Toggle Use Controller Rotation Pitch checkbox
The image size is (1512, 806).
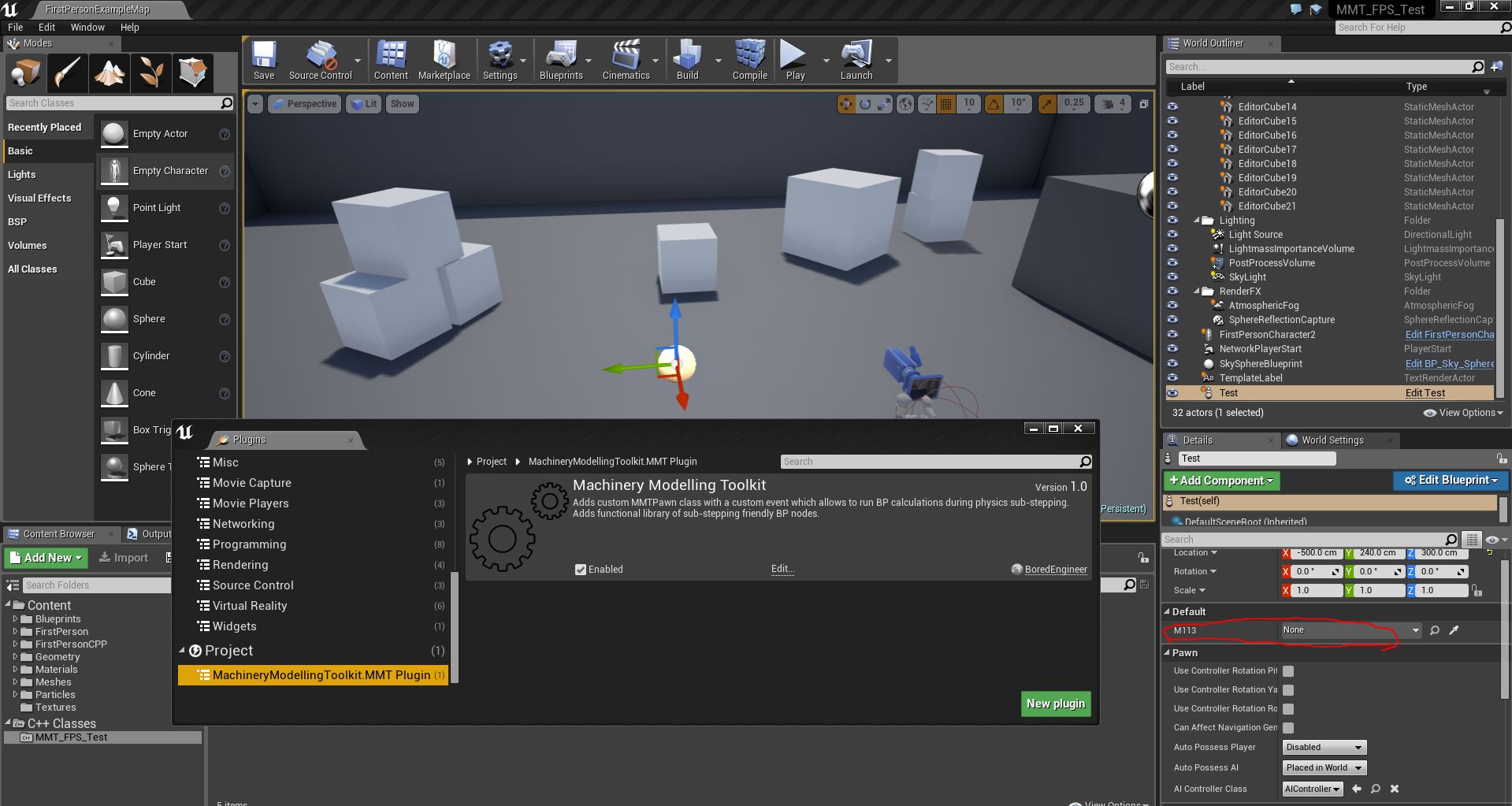coord(1288,671)
